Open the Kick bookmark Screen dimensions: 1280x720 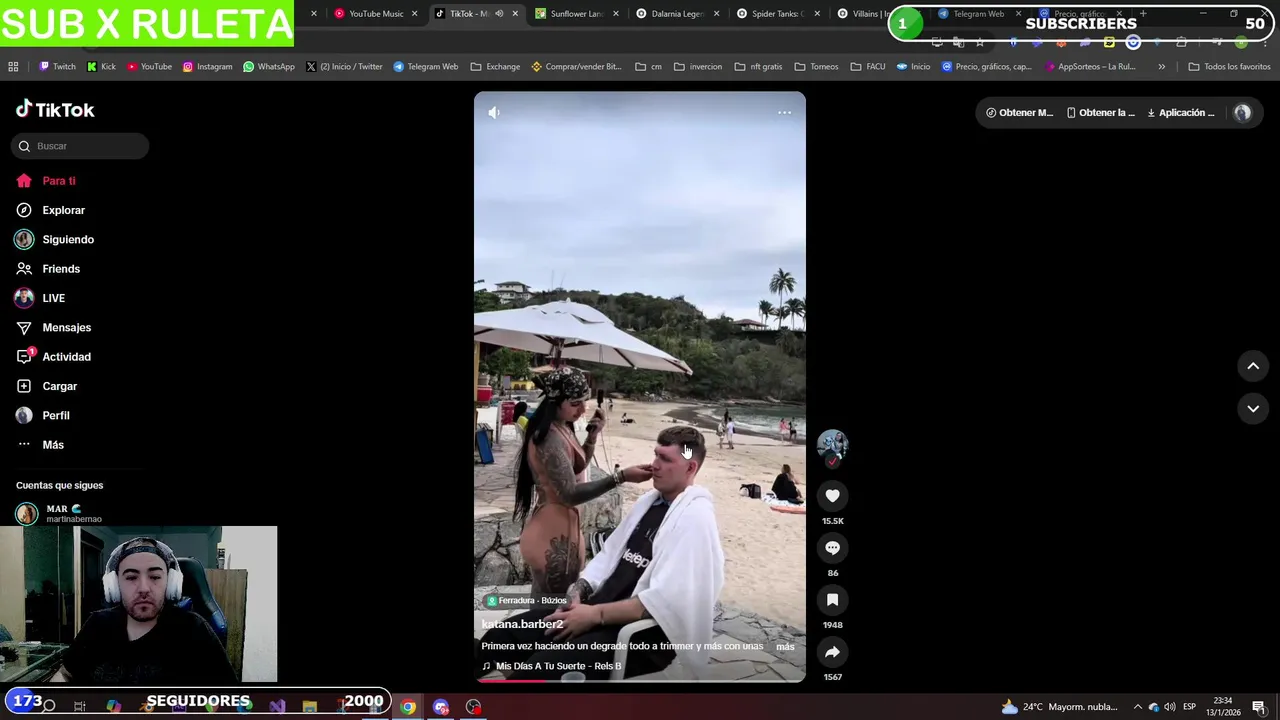click(x=101, y=67)
